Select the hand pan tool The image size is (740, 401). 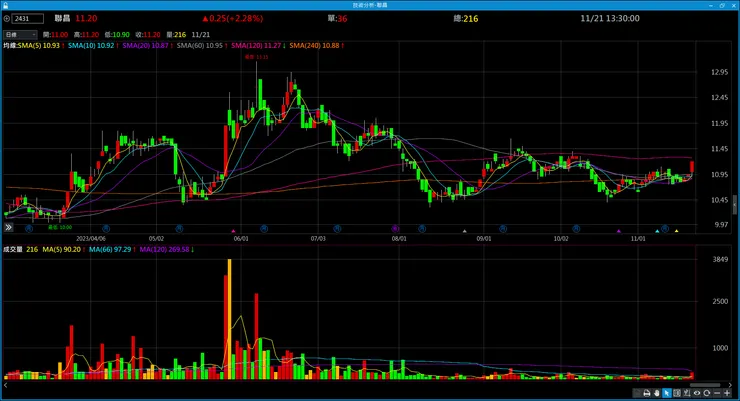[x=657, y=393]
